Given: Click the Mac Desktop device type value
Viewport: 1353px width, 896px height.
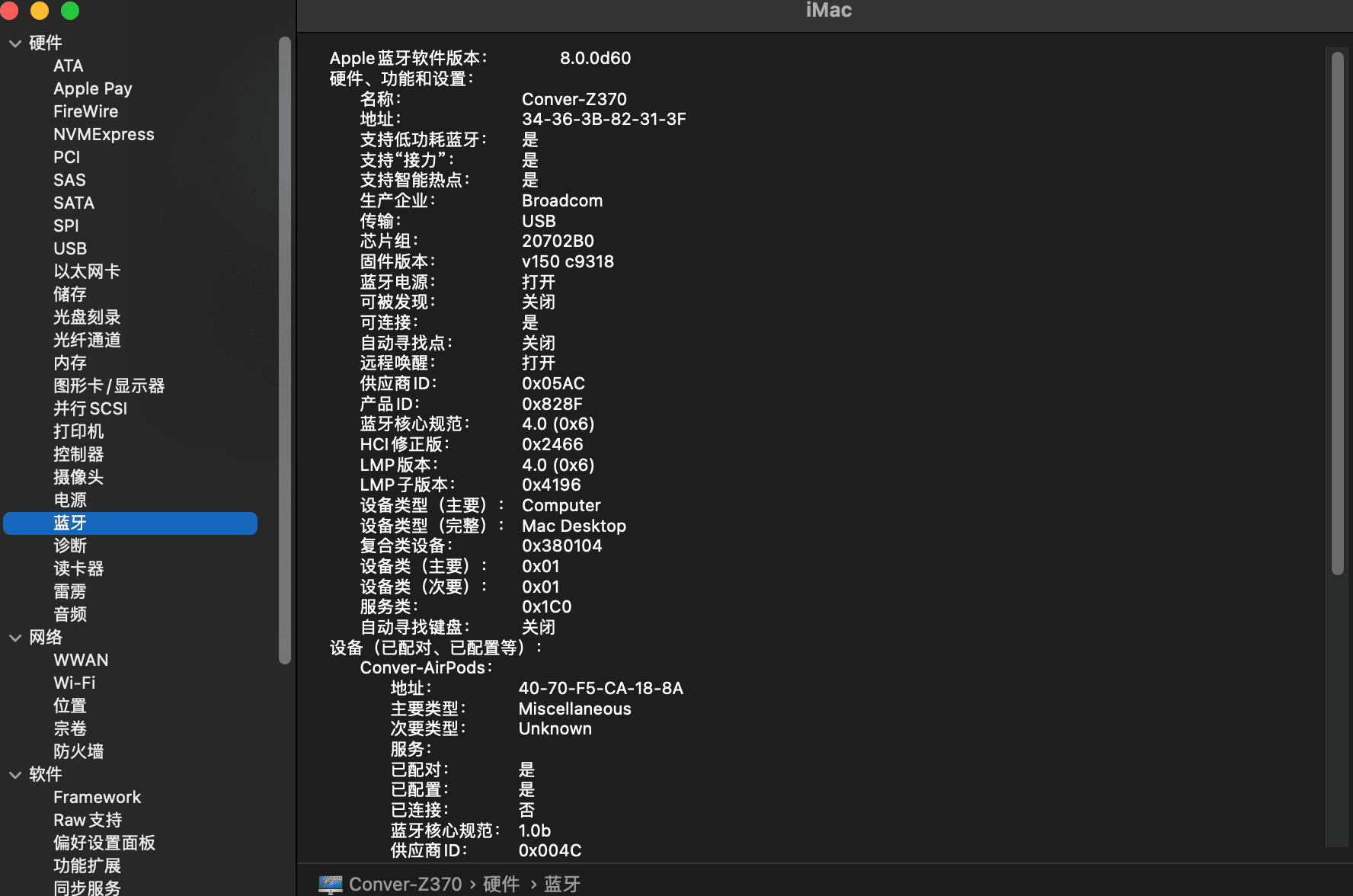Looking at the screenshot, I should pyautogui.click(x=574, y=526).
